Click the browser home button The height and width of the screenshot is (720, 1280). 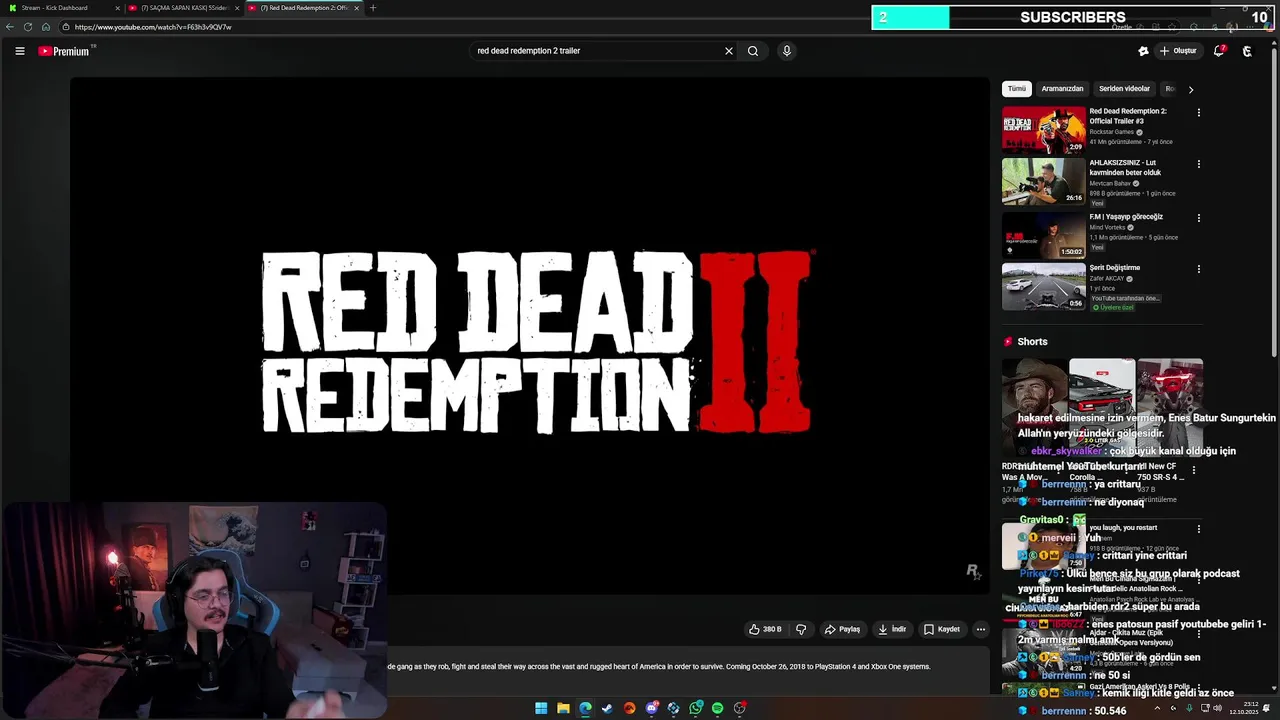click(x=46, y=27)
